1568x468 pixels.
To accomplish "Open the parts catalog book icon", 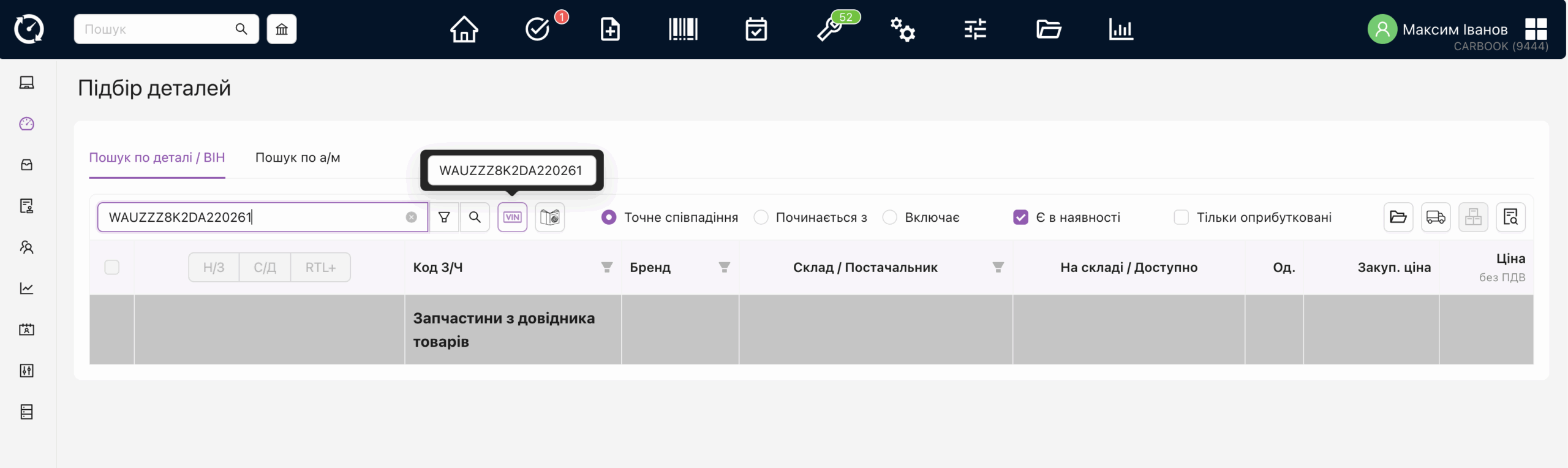I will 549,217.
